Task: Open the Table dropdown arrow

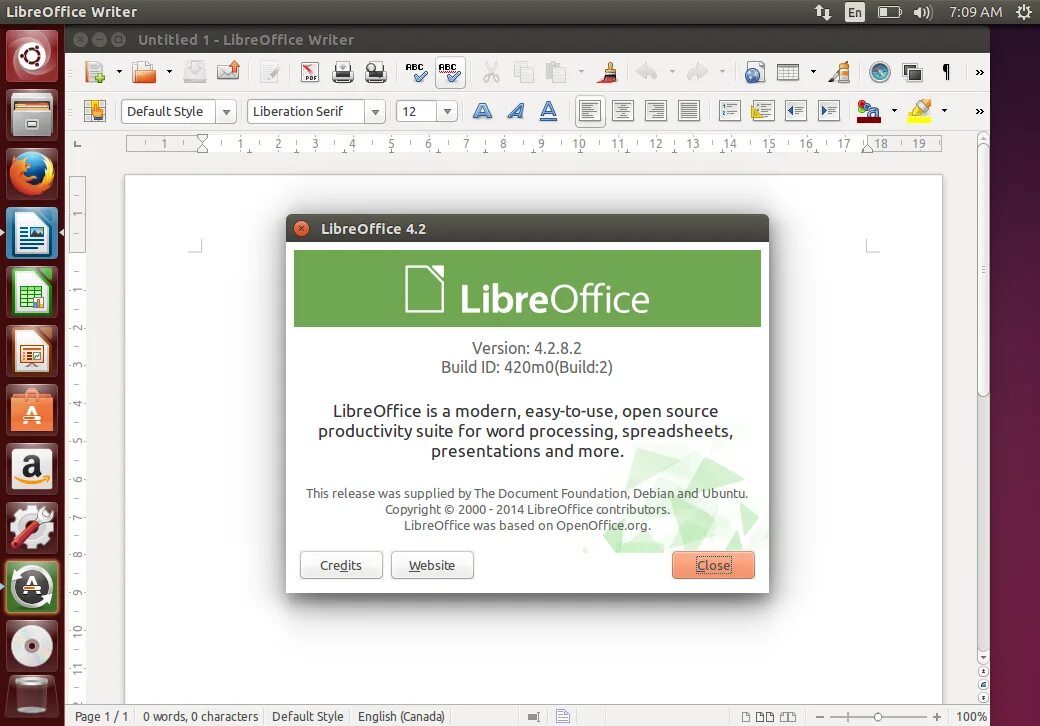Action: [x=813, y=72]
